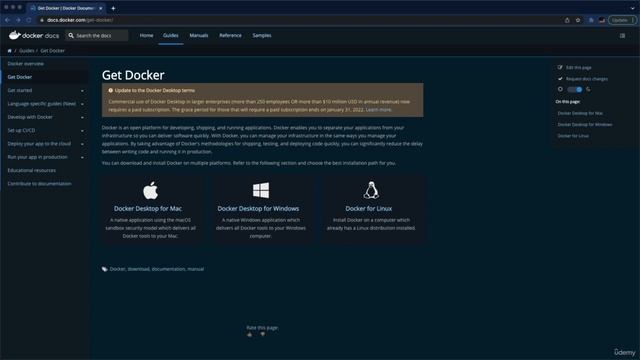Click the browser forward arrow
The image size is (640, 360).
(x=18, y=20)
